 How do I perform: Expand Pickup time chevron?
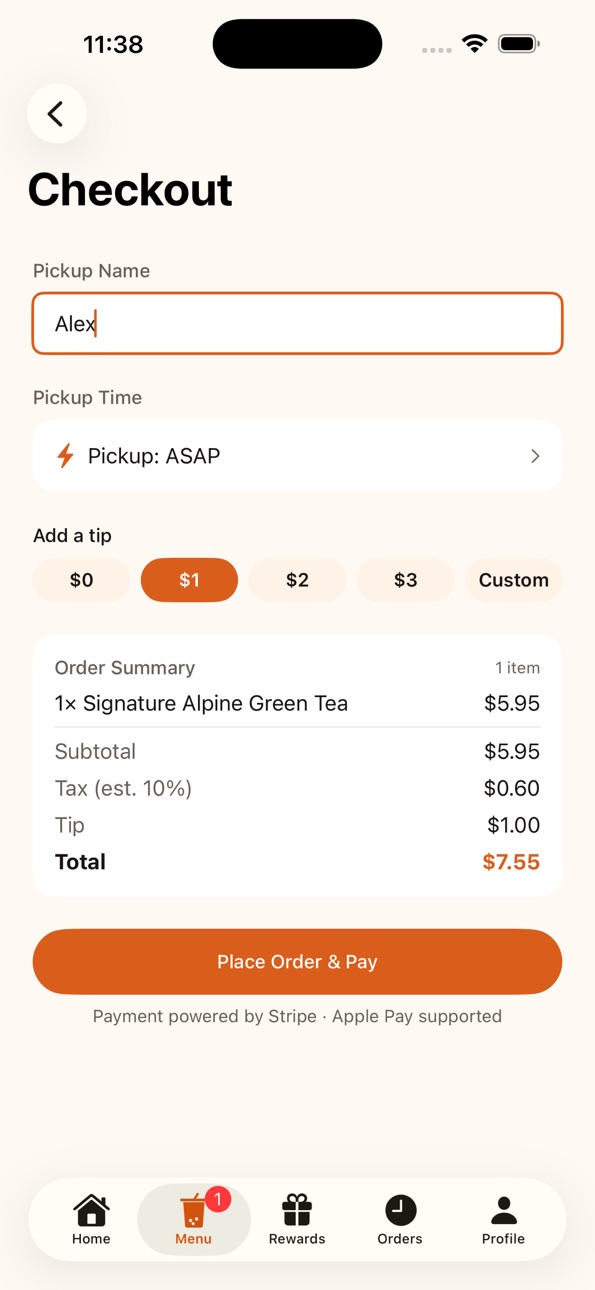(535, 456)
